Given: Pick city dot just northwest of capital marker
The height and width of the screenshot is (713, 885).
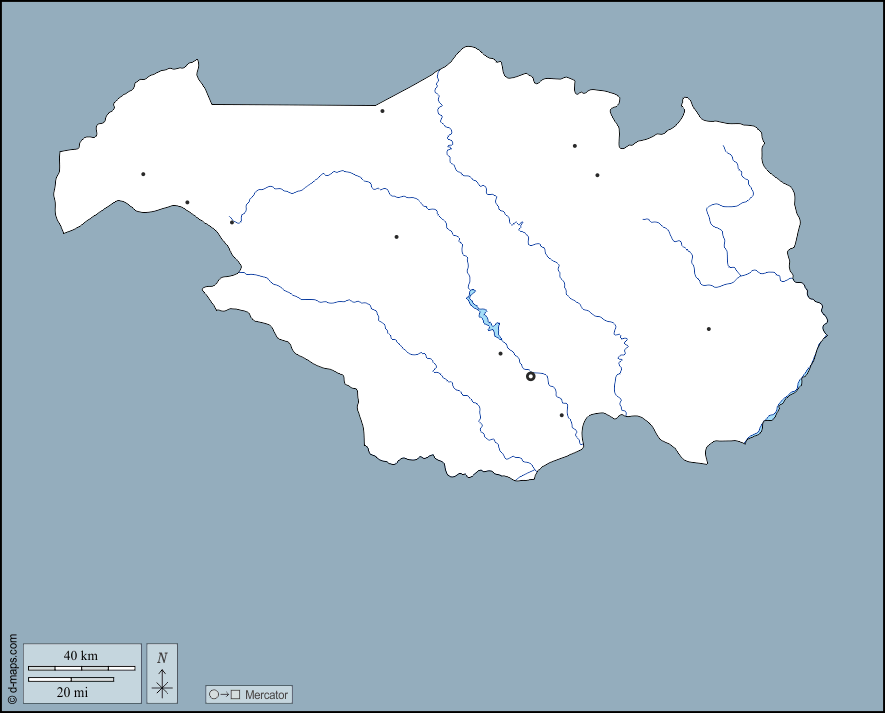Looking at the screenshot, I should (x=500, y=353).
